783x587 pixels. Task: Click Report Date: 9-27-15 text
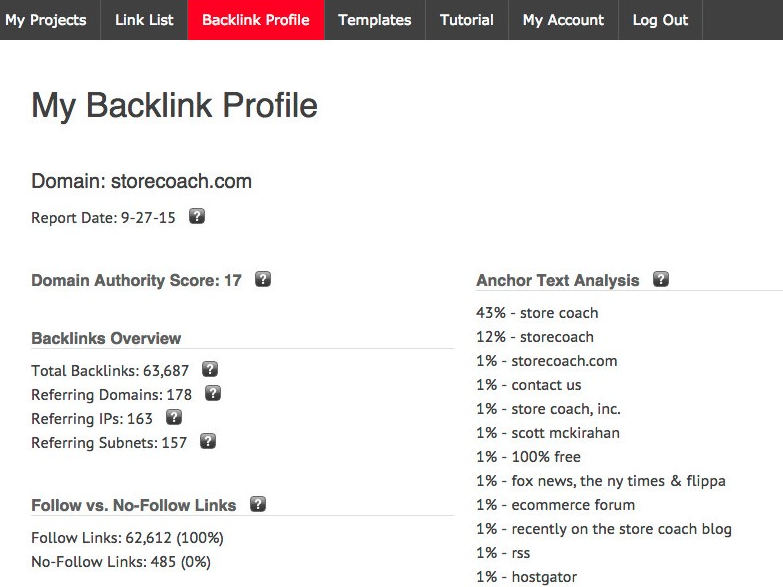tap(103, 218)
